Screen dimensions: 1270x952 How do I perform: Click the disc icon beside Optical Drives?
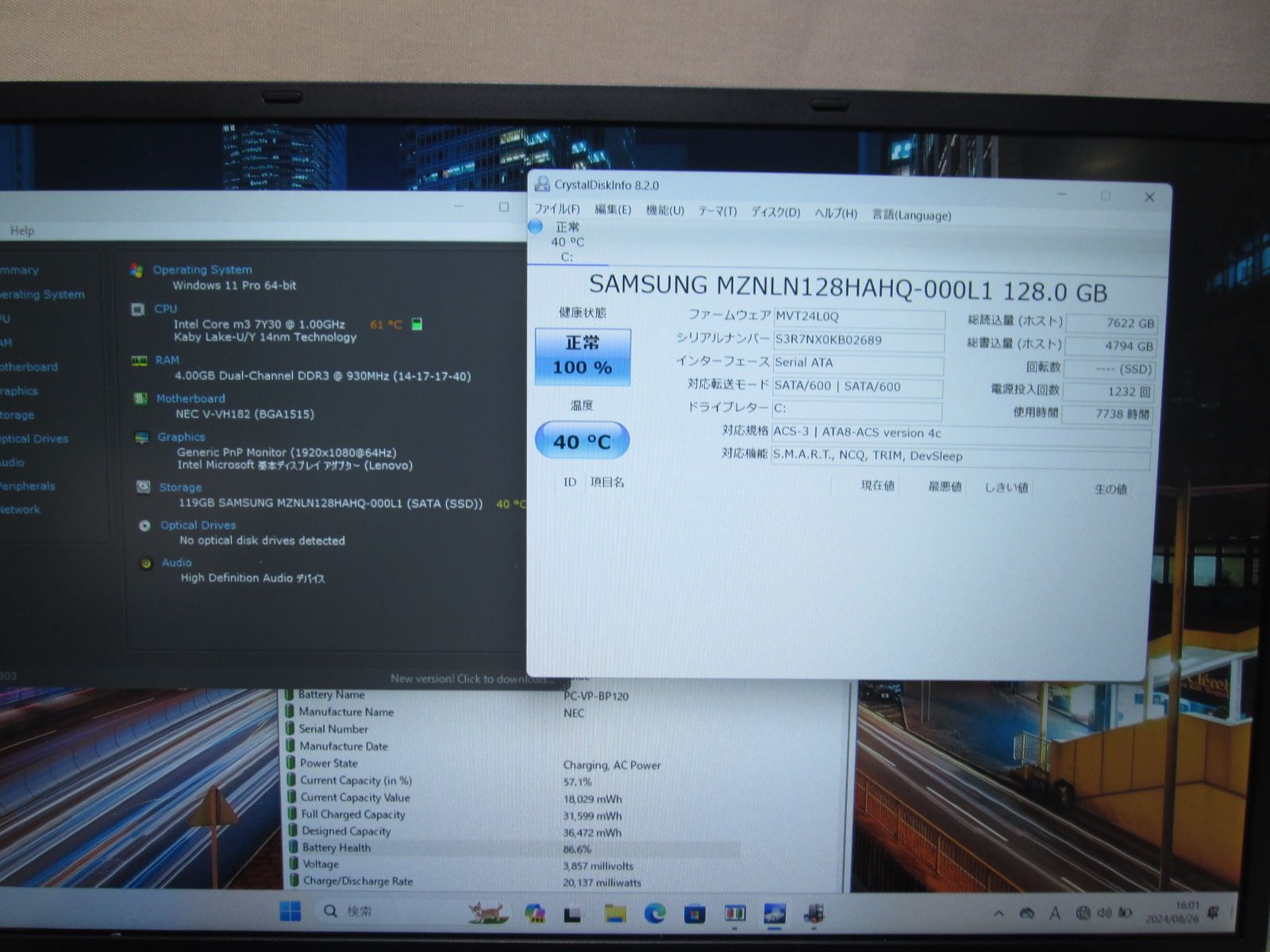click(144, 526)
